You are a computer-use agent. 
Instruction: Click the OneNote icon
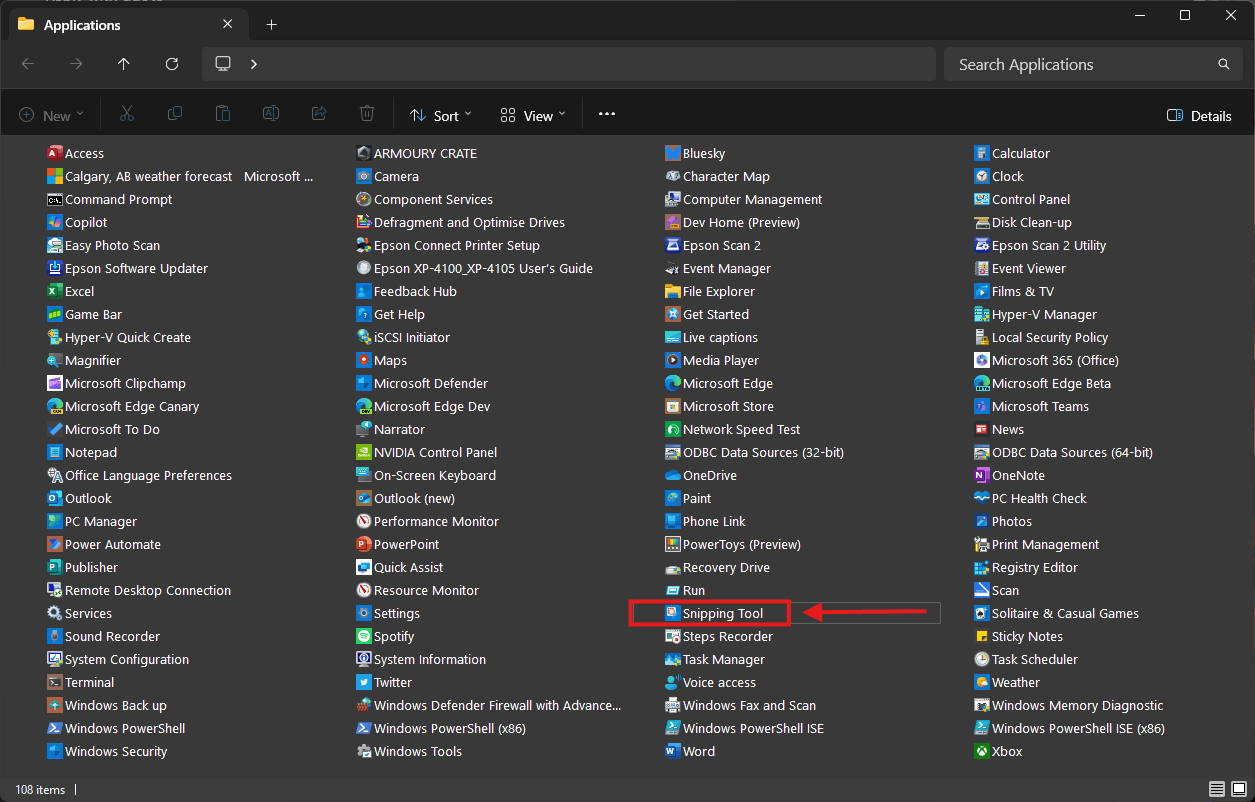(983, 475)
